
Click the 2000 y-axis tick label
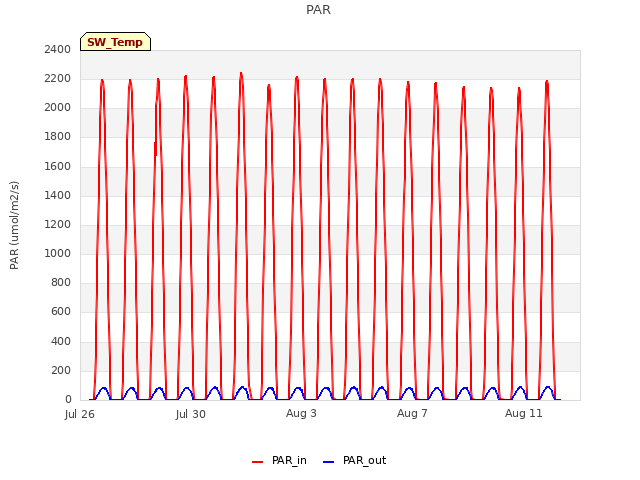pos(58,108)
